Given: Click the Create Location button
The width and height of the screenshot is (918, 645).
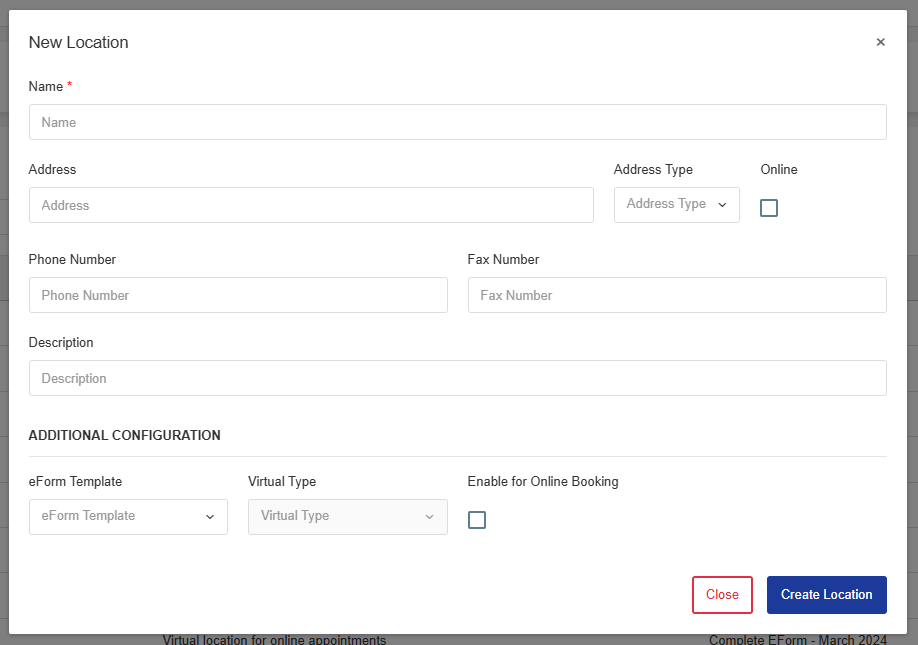Looking at the screenshot, I should 827,595.
